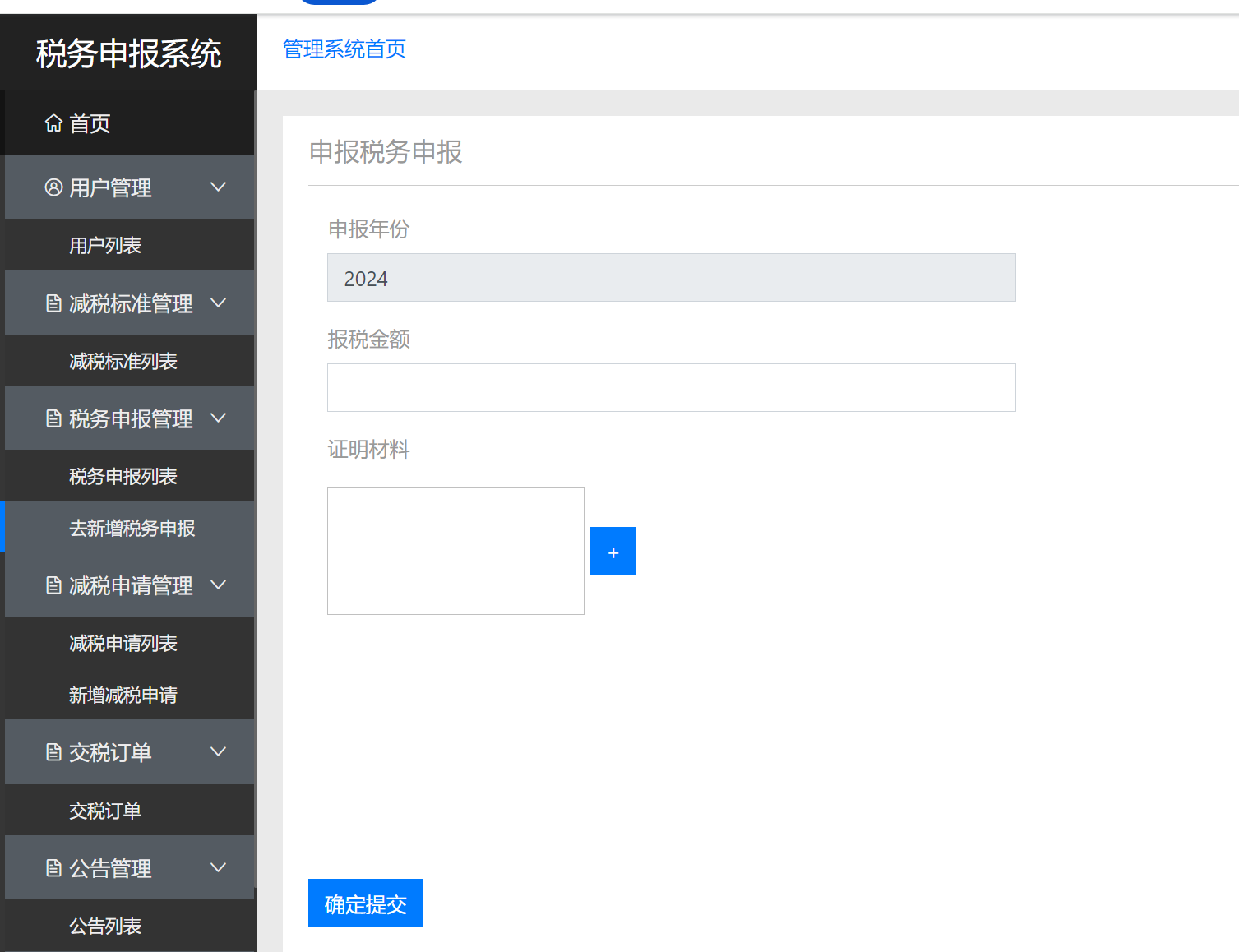Click the home icon next to 首页

click(x=53, y=123)
